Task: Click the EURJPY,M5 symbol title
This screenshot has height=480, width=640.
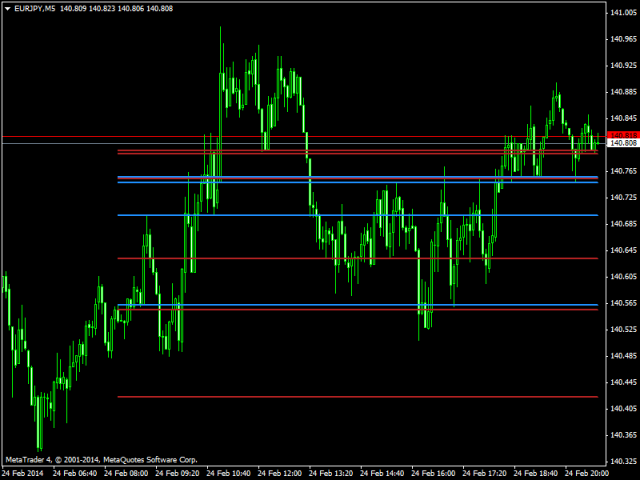Action: coord(35,9)
